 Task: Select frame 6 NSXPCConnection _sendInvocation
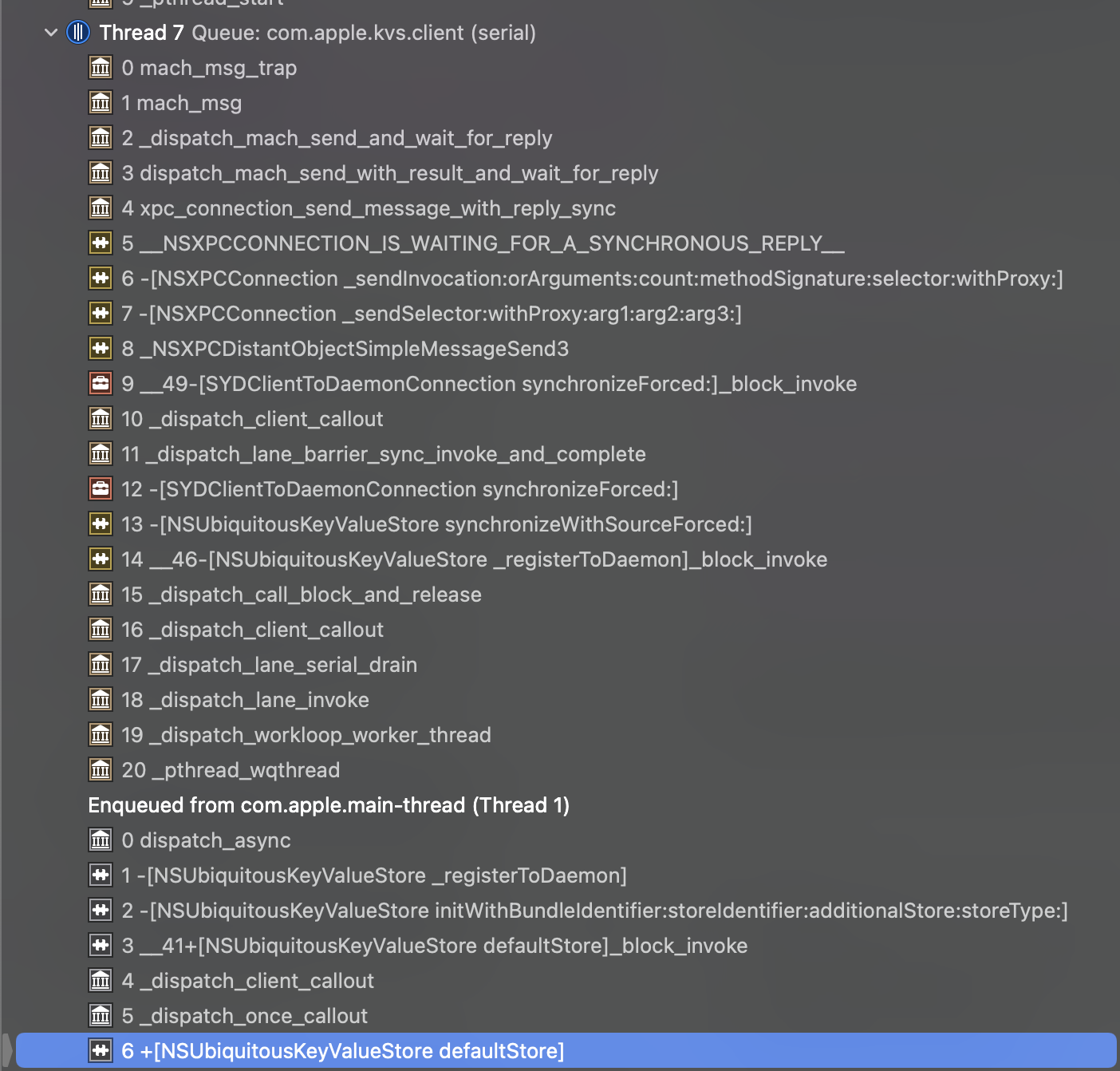592,279
